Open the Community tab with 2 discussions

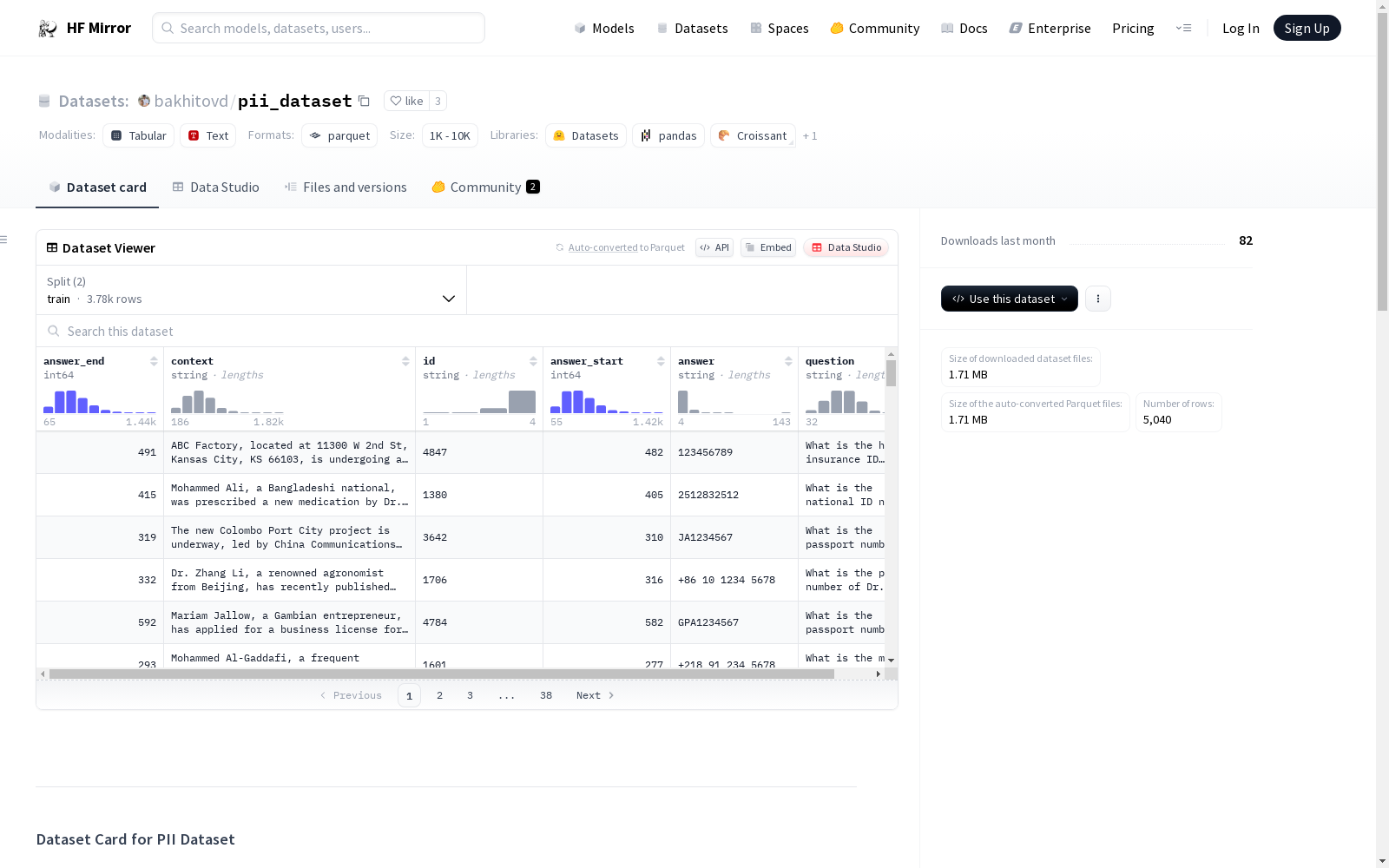(x=486, y=187)
